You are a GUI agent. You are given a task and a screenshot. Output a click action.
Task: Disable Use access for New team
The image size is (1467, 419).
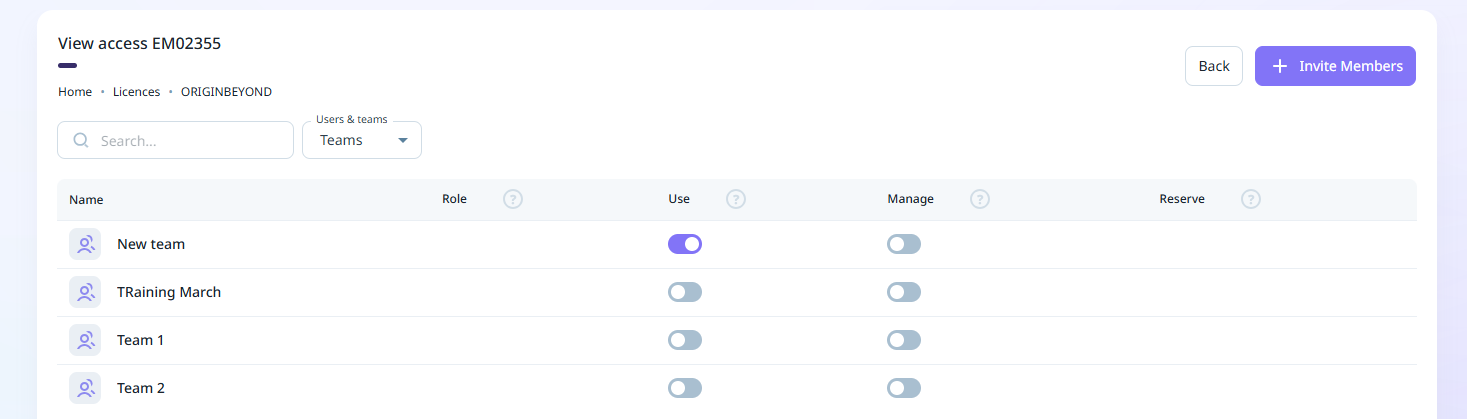pyautogui.click(x=685, y=244)
